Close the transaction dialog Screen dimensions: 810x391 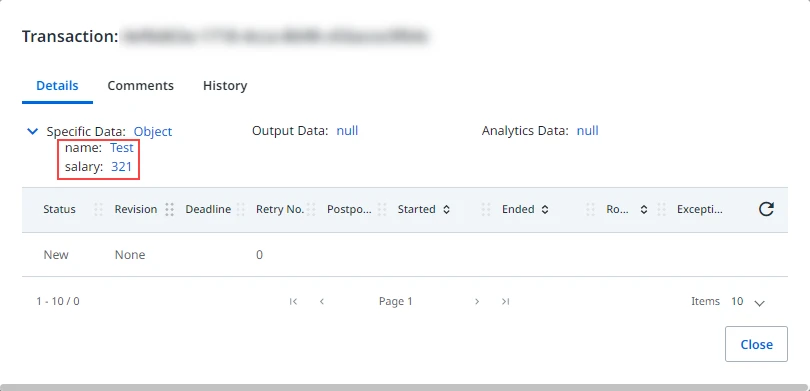[x=756, y=344]
